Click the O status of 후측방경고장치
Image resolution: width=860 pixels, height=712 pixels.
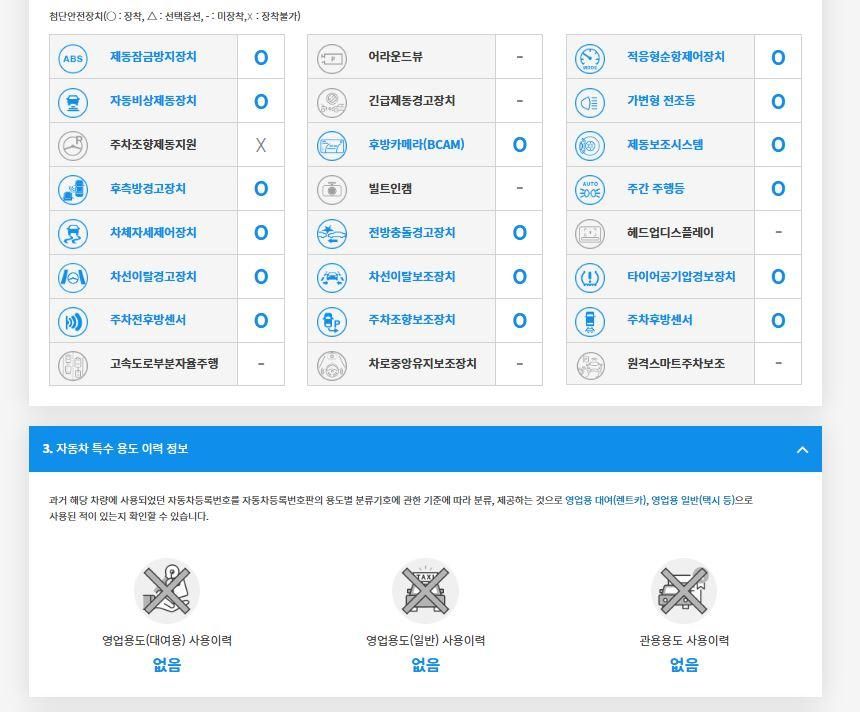coord(261,189)
